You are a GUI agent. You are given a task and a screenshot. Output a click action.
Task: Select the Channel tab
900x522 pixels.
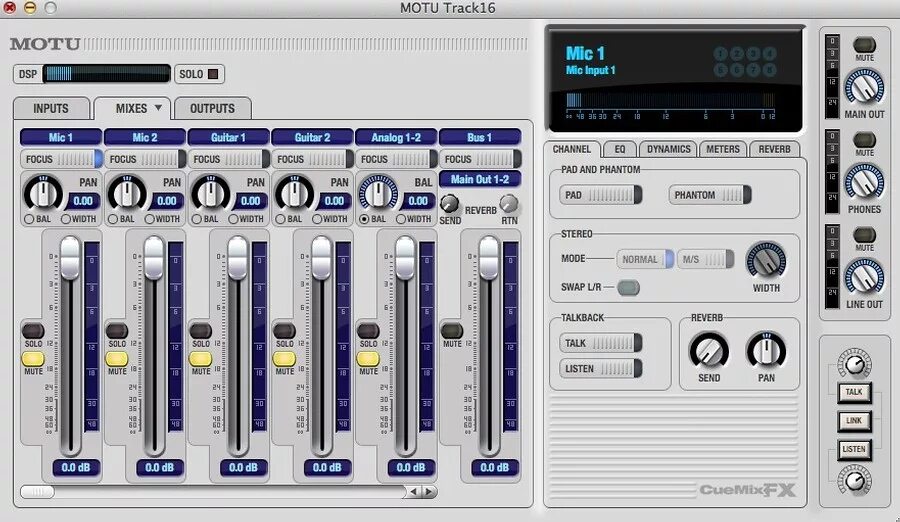pyautogui.click(x=572, y=149)
